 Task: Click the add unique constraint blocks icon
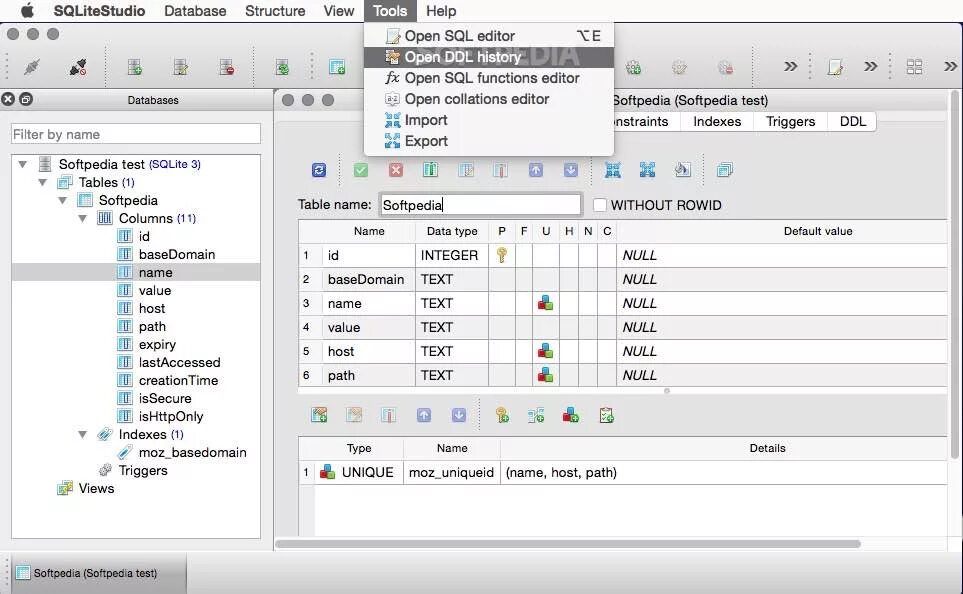click(571, 416)
